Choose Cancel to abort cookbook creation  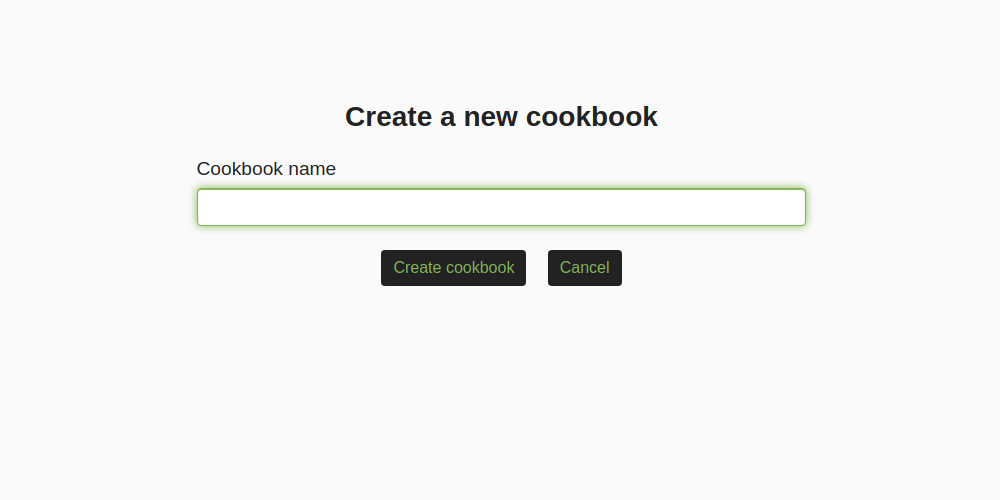click(x=585, y=268)
